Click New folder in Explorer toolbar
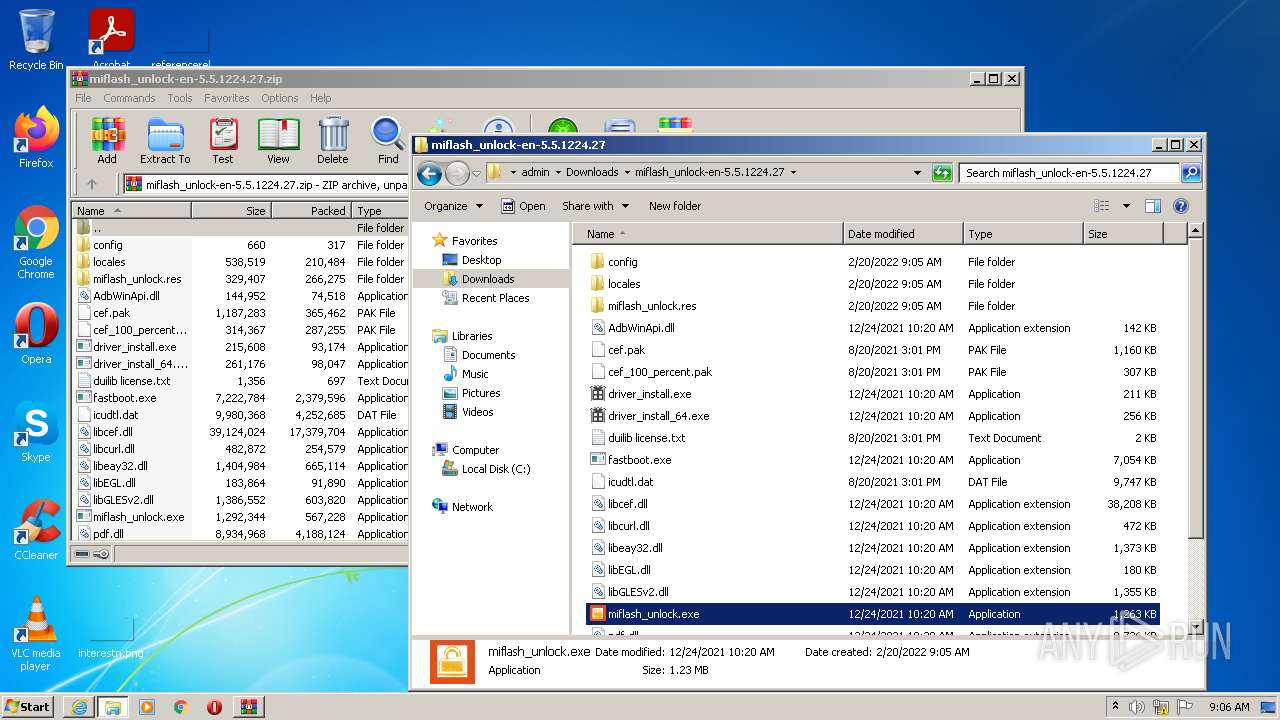This screenshot has height=720, width=1280. pyautogui.click(x=675, y=206)
